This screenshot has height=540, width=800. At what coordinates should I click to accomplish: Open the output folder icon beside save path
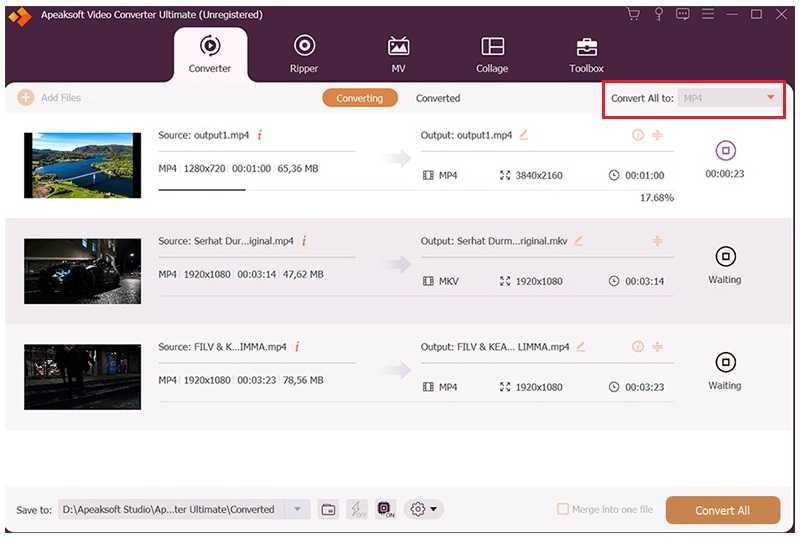[328, 509]
